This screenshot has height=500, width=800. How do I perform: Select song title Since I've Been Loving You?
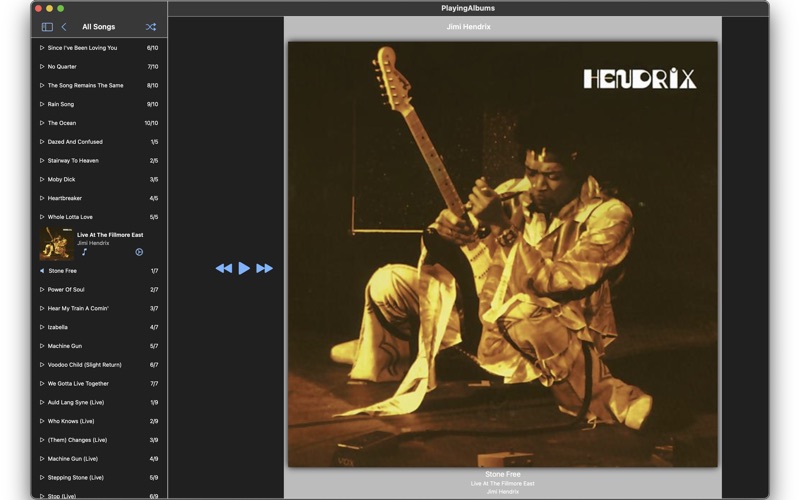(x=82, y=48)
